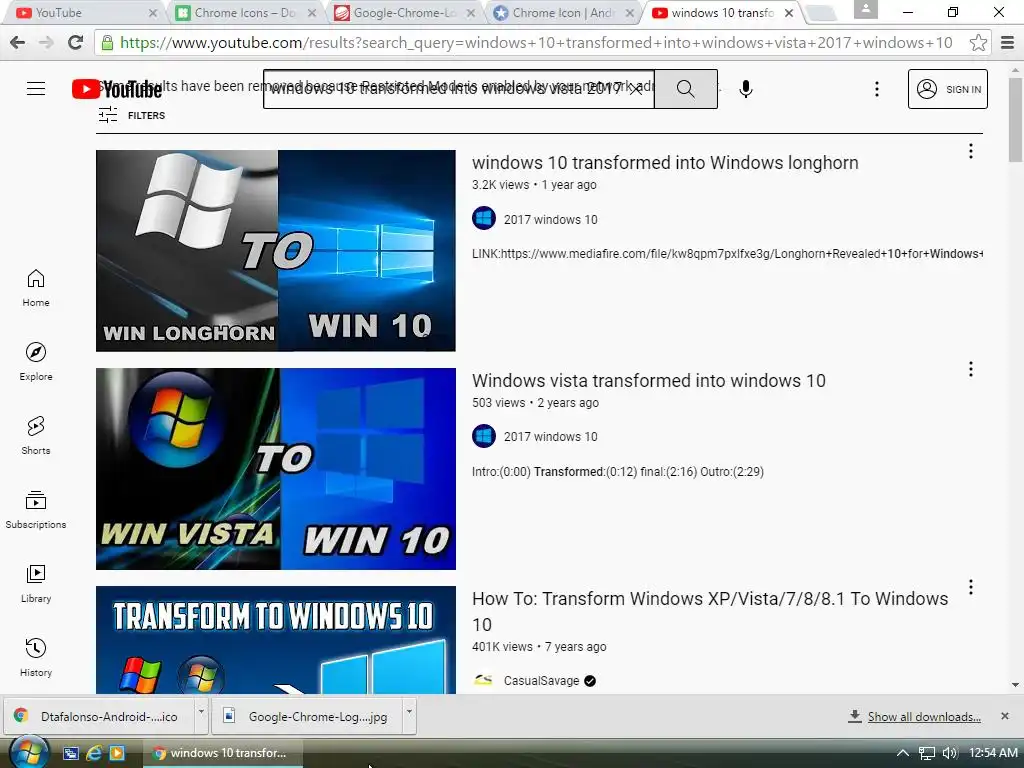Open 'windows 10 transformed into Windows longhorn' title

coord(665,163)
